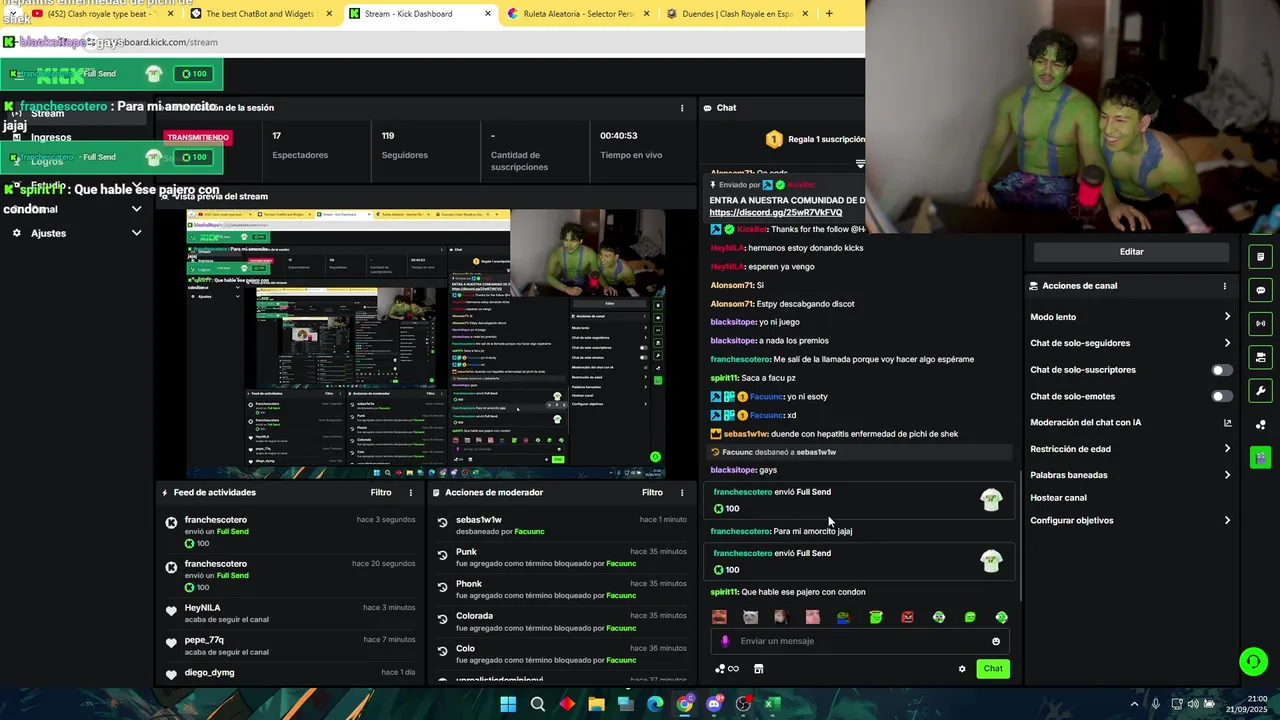The image size is (1280, 720).
Task: Click the browser address bar
Action: (430, 42)
